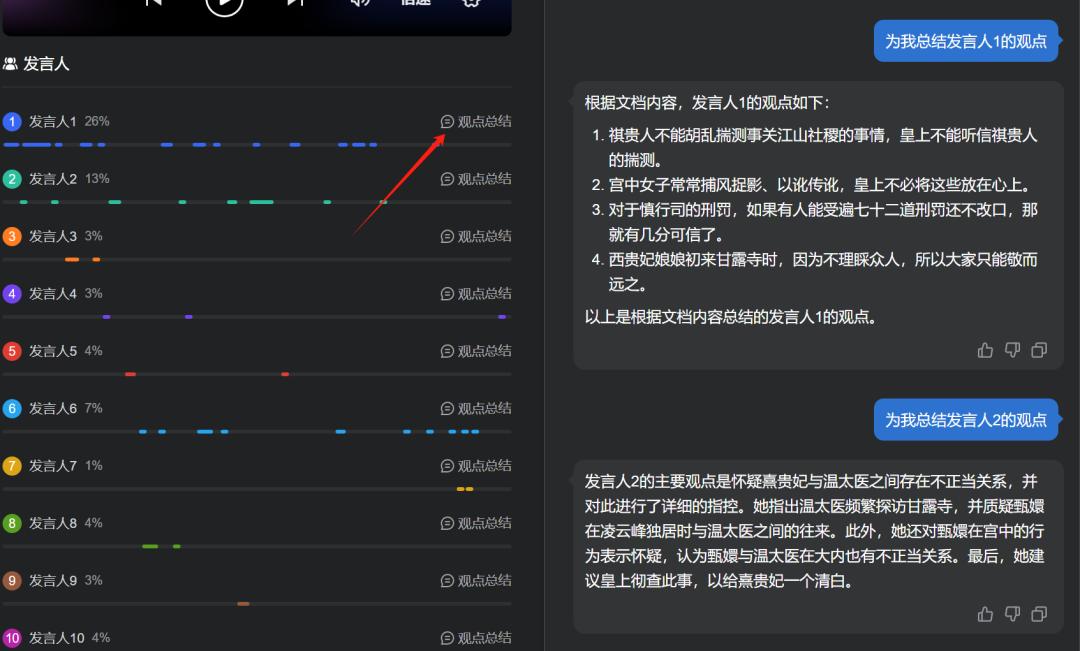Jump to 发言人6's blue timeline segment
This screenshot has width=1080, height=651.
(x=205, y=432)
